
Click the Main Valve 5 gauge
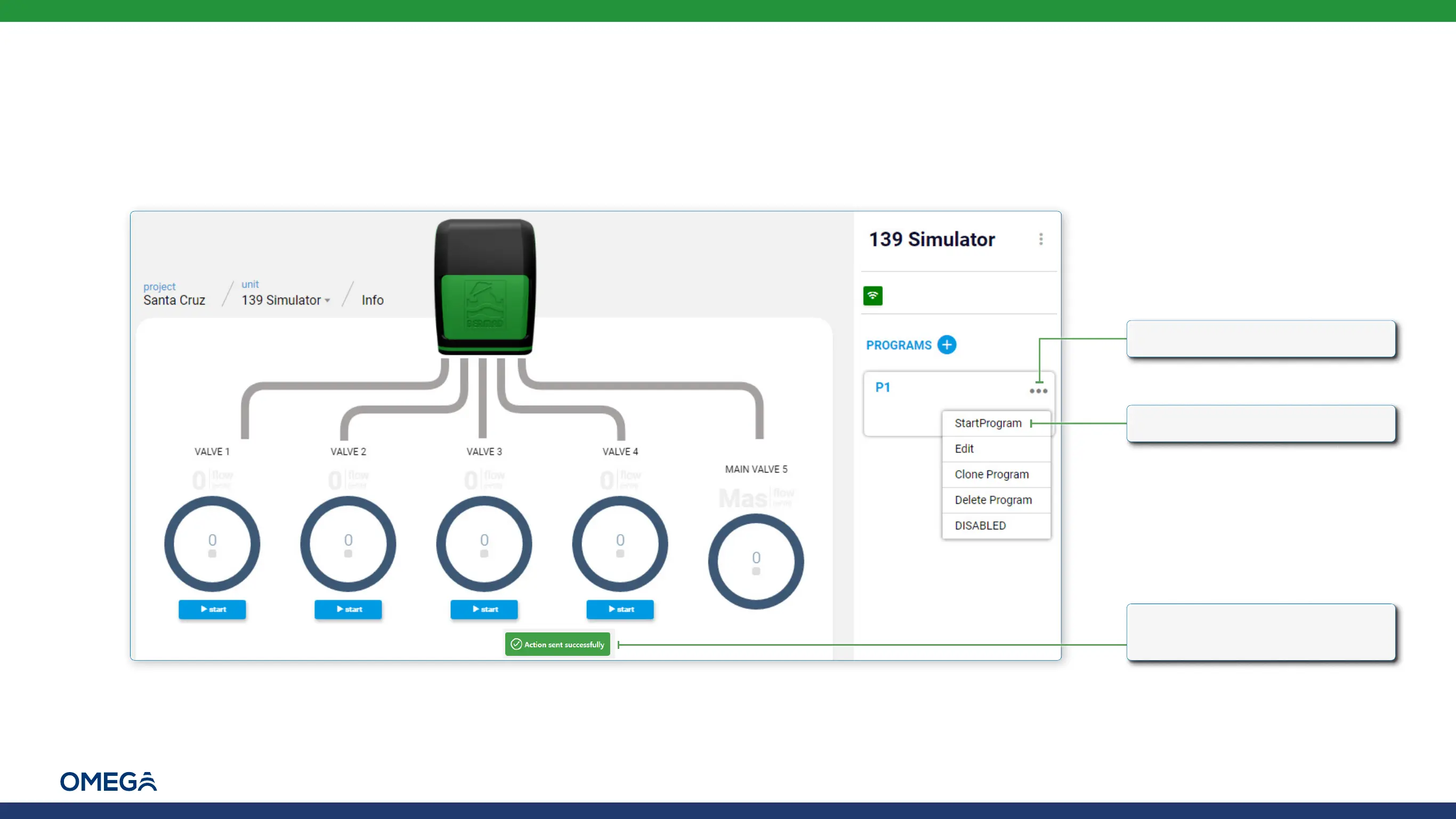point(756,561)
